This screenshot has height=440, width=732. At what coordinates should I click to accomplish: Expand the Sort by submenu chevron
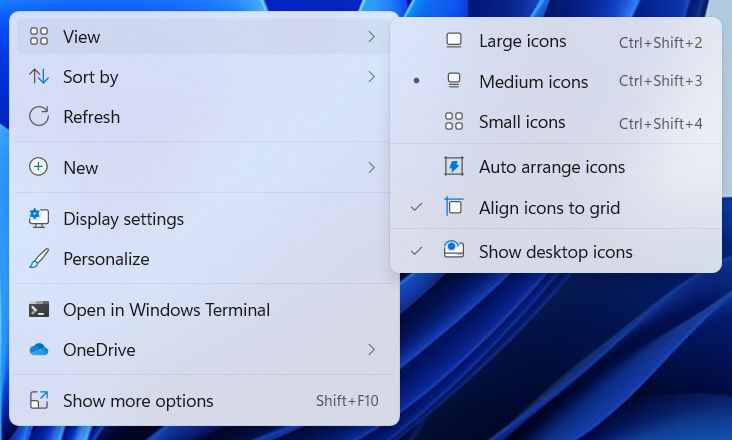(x=372, y=77)
